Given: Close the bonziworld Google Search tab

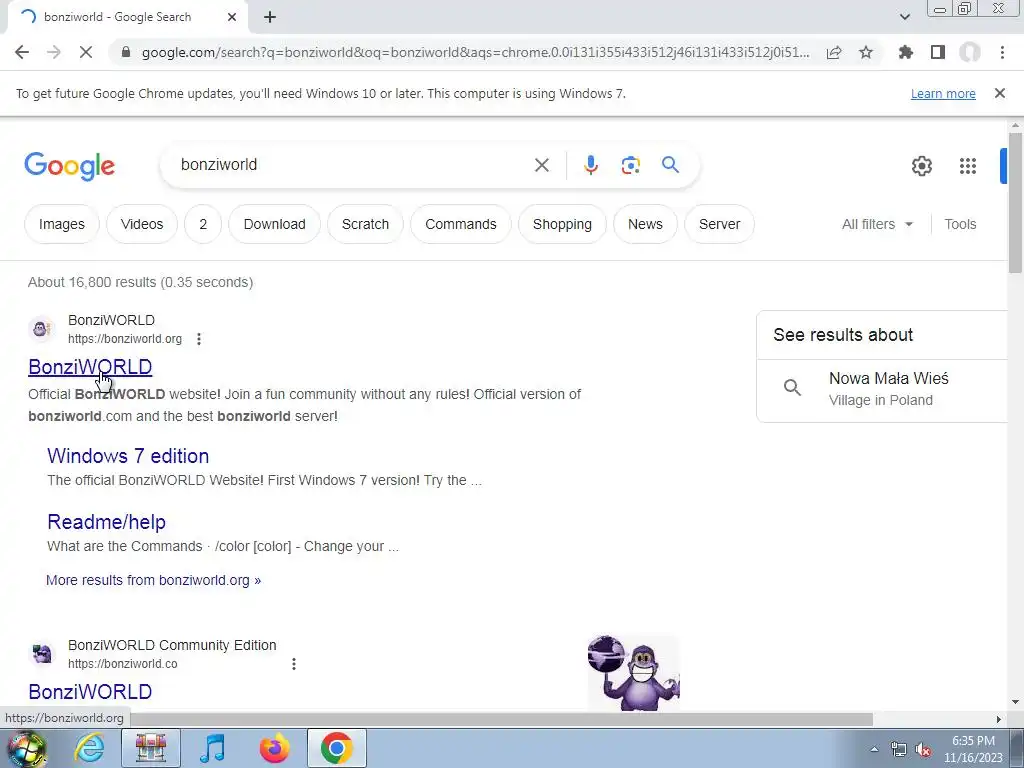Looking at the screenshot, I should [232, 17].
